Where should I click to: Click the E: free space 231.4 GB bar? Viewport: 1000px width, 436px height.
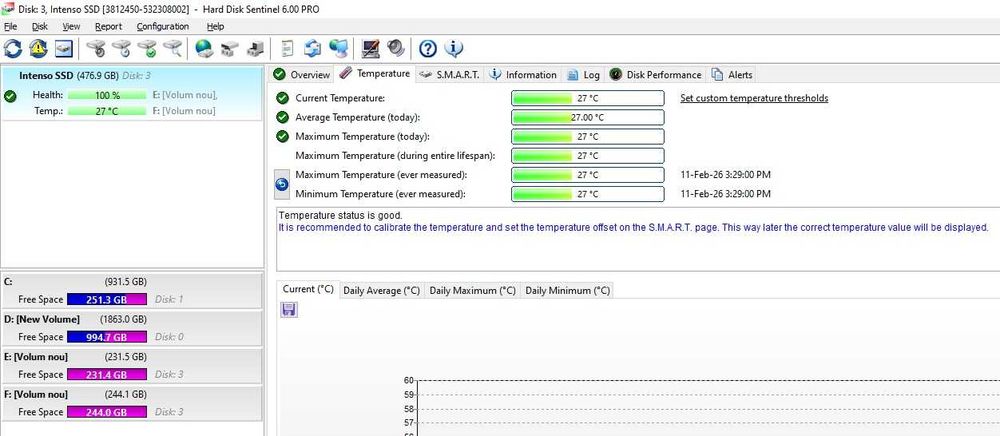[107, 375]
